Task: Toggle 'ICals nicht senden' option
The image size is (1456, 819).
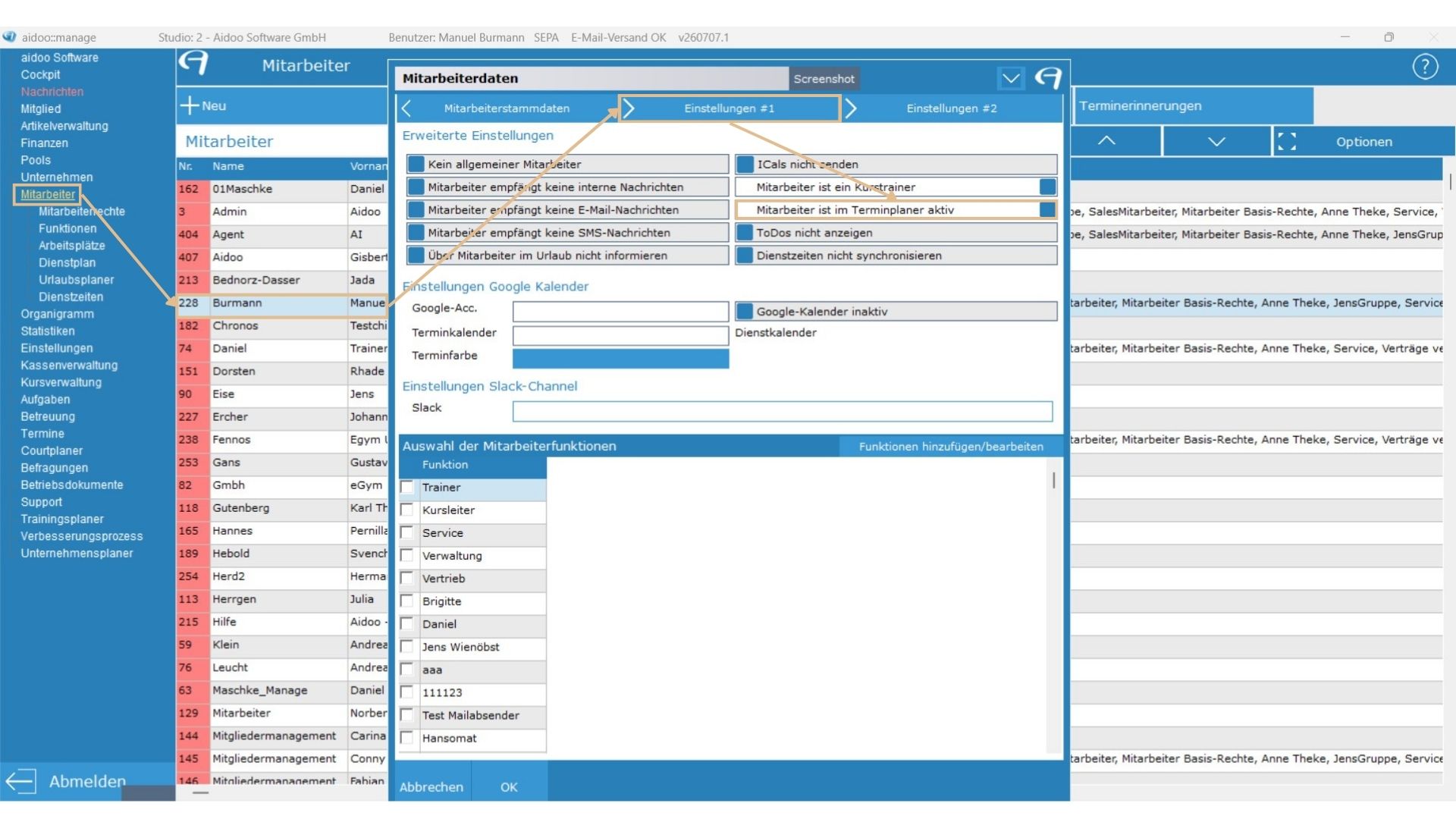Action: 896,165
